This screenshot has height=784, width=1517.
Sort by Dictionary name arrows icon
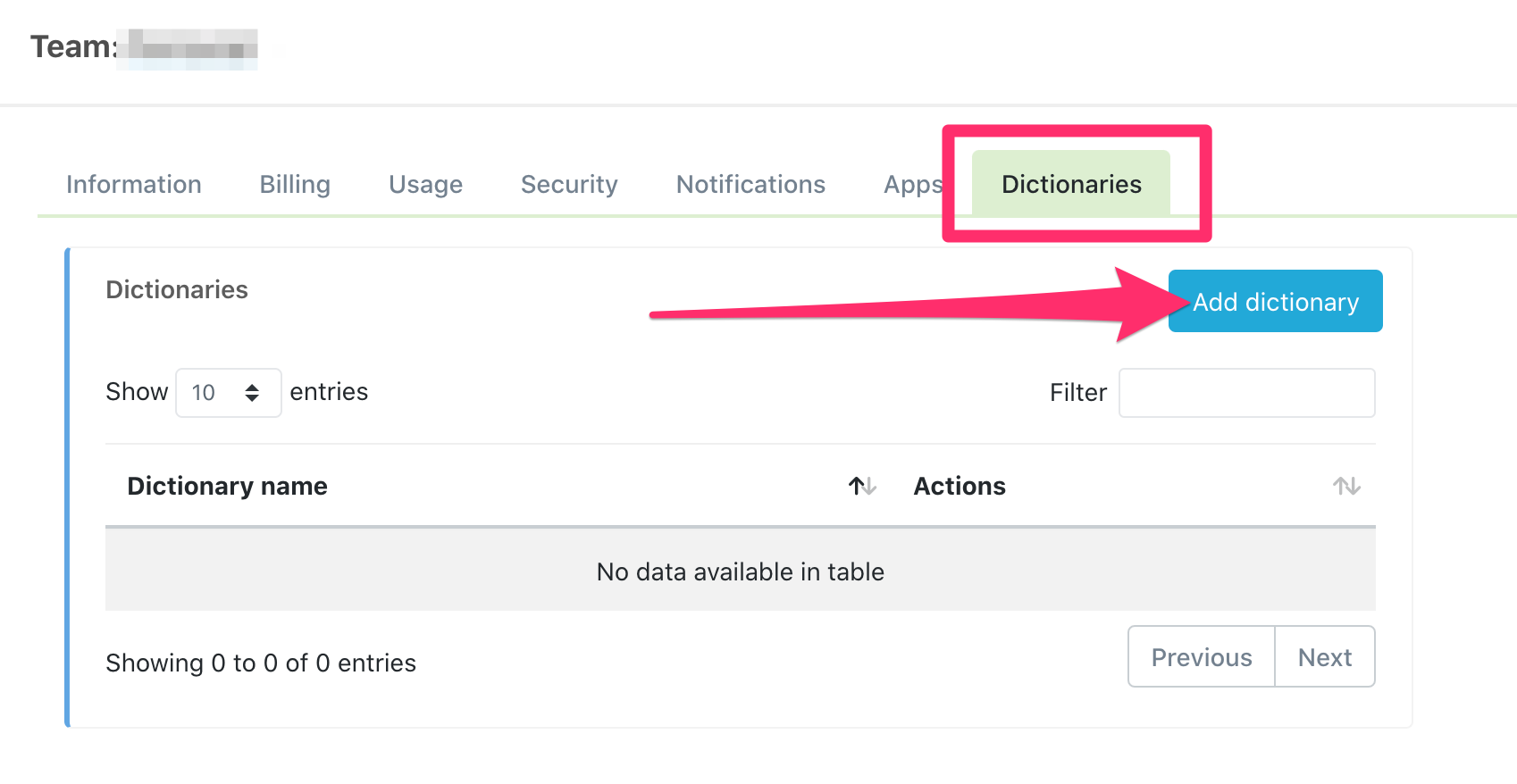[862, 486]
